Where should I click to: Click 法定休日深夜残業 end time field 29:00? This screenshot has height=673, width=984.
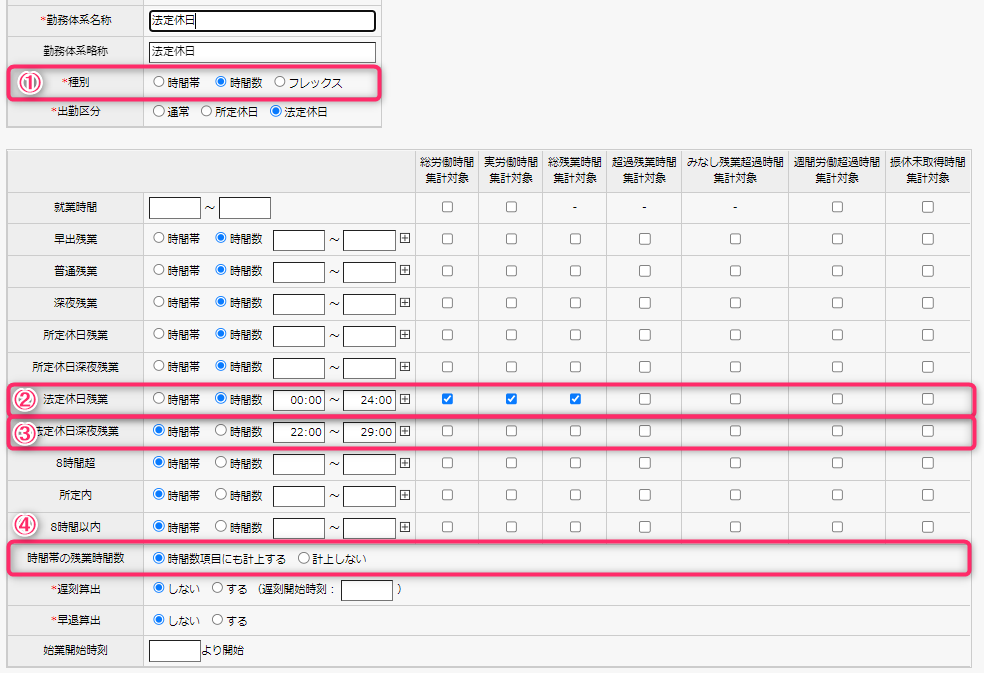(x=369, y=432)
